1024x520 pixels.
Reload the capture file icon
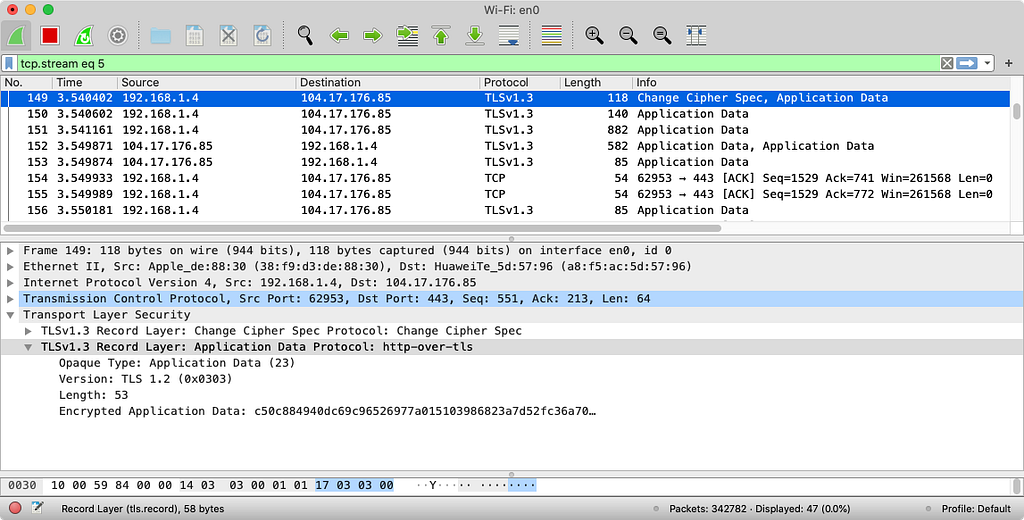pyautogui.click(x=262, y=35)
